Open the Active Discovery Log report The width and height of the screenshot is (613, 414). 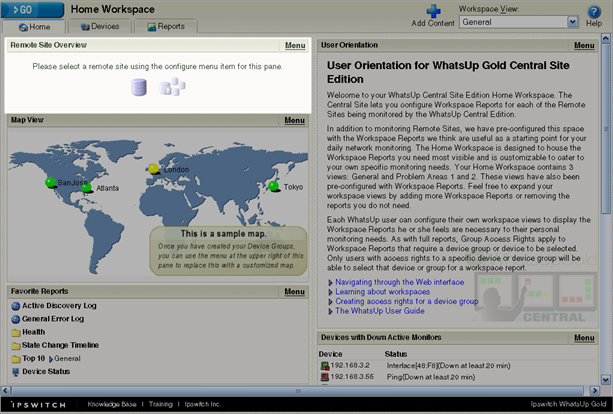click(59, 306)
